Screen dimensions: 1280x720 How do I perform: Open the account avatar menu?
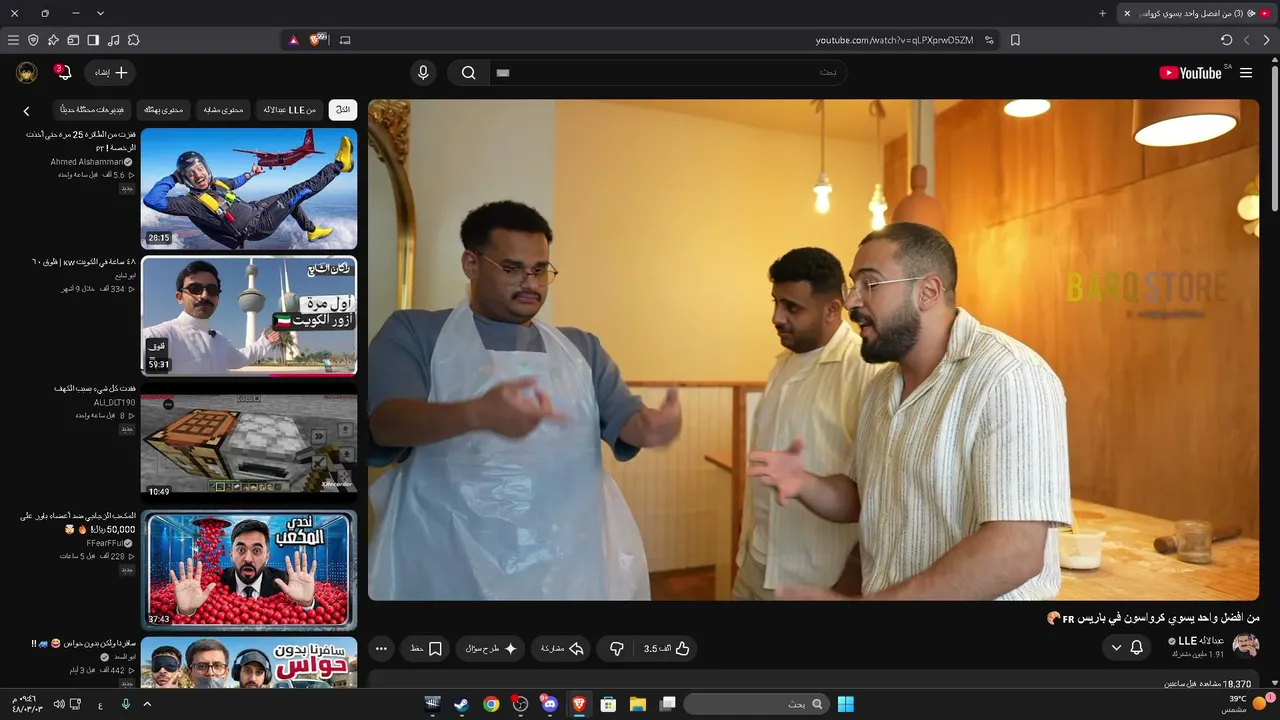coord(27,73)
